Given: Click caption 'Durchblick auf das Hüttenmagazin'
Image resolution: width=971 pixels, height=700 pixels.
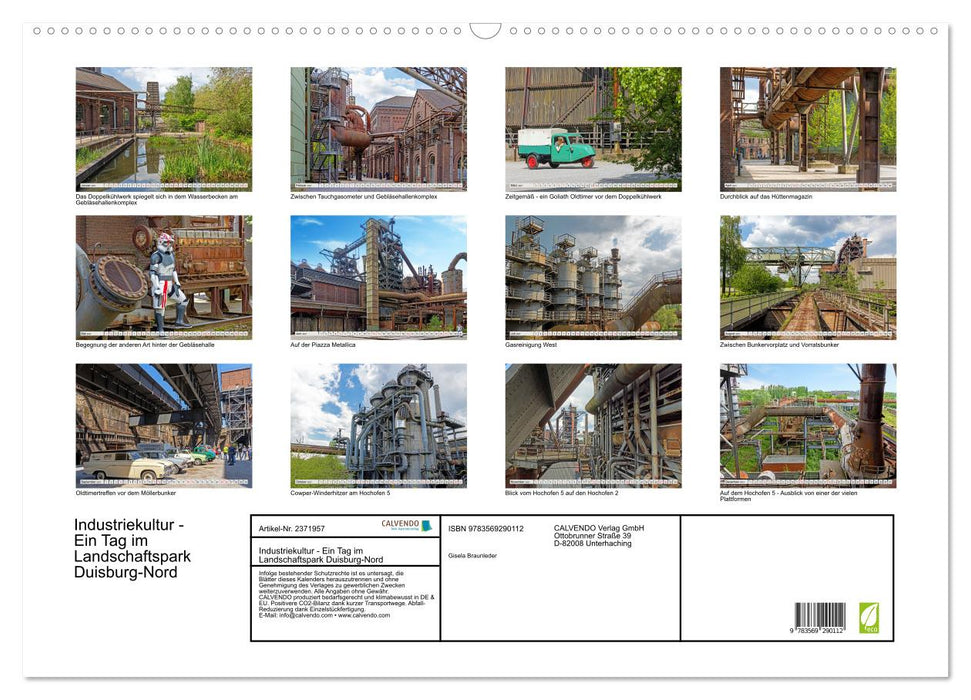Looking at the screenshot, I should coord(766,196).
